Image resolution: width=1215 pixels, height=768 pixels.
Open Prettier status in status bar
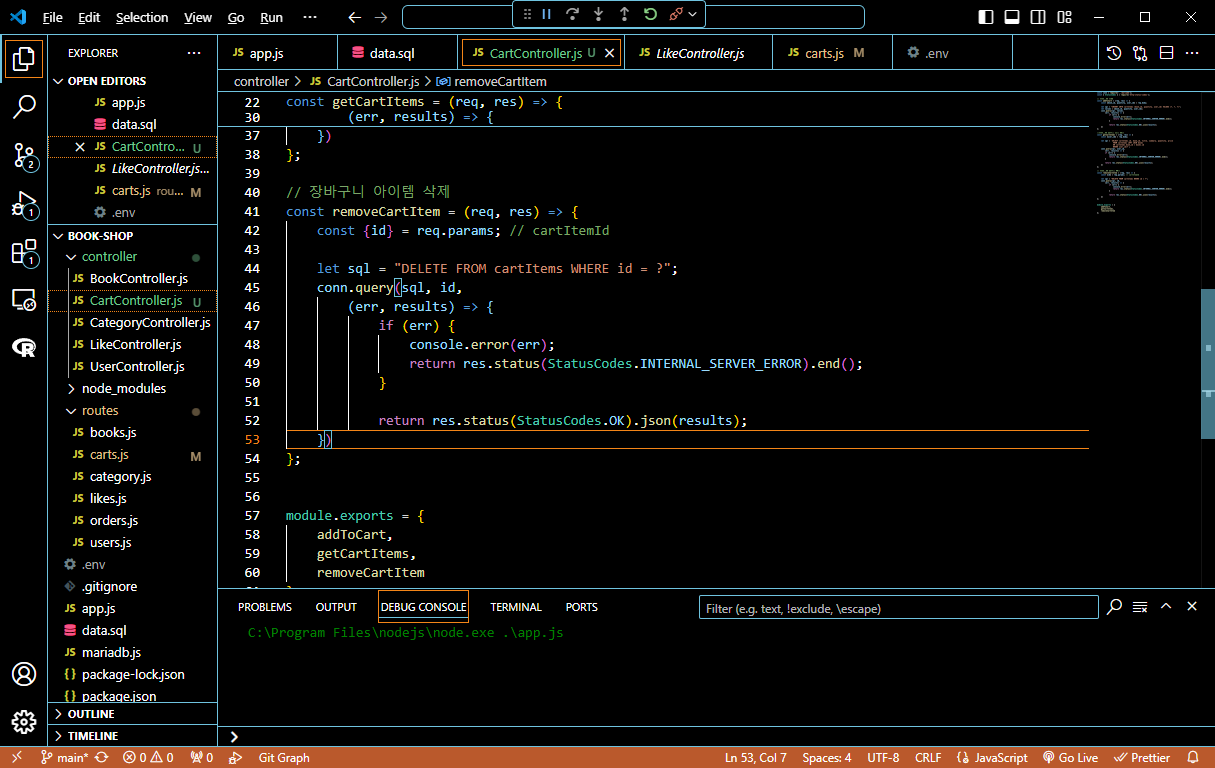[x=1141, y=758]
